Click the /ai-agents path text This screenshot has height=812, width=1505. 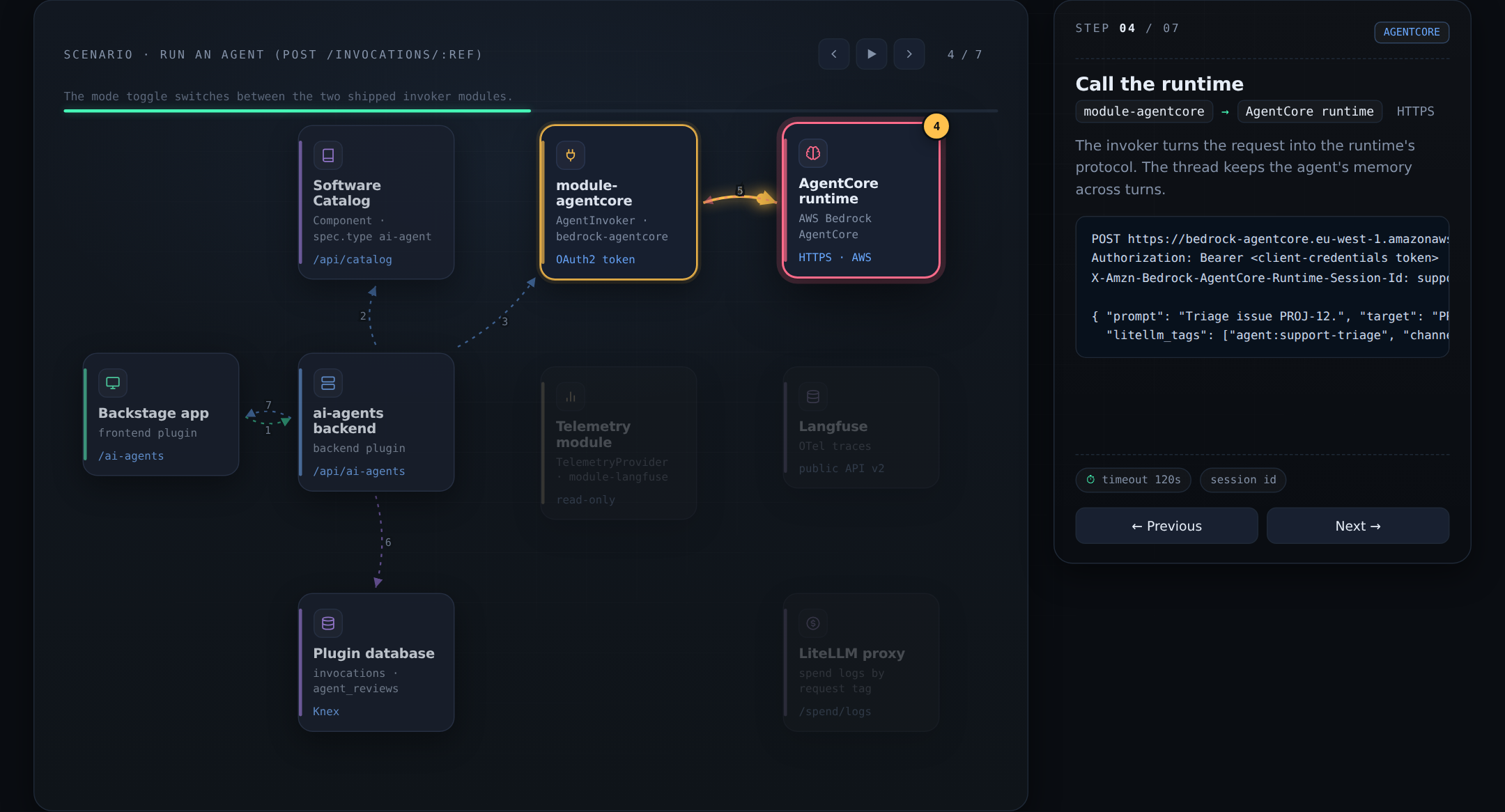(x=131, y=456)
